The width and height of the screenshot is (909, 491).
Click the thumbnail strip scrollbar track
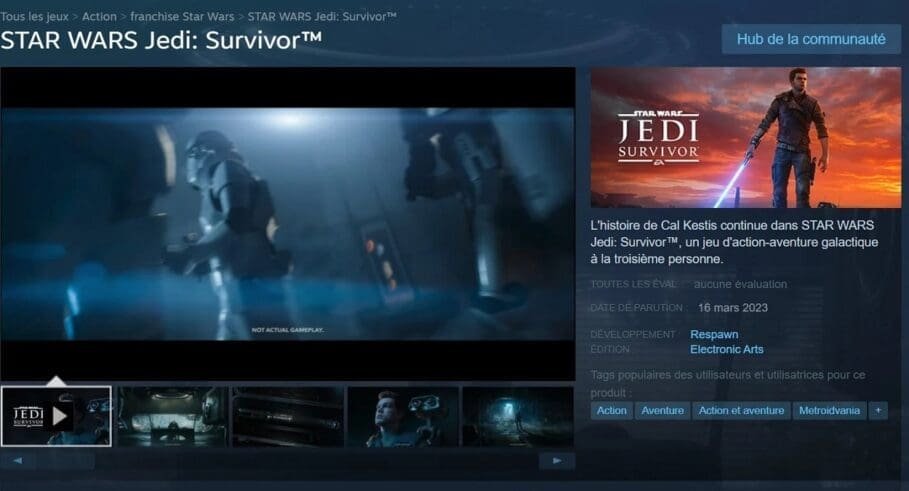click(287, 461)
